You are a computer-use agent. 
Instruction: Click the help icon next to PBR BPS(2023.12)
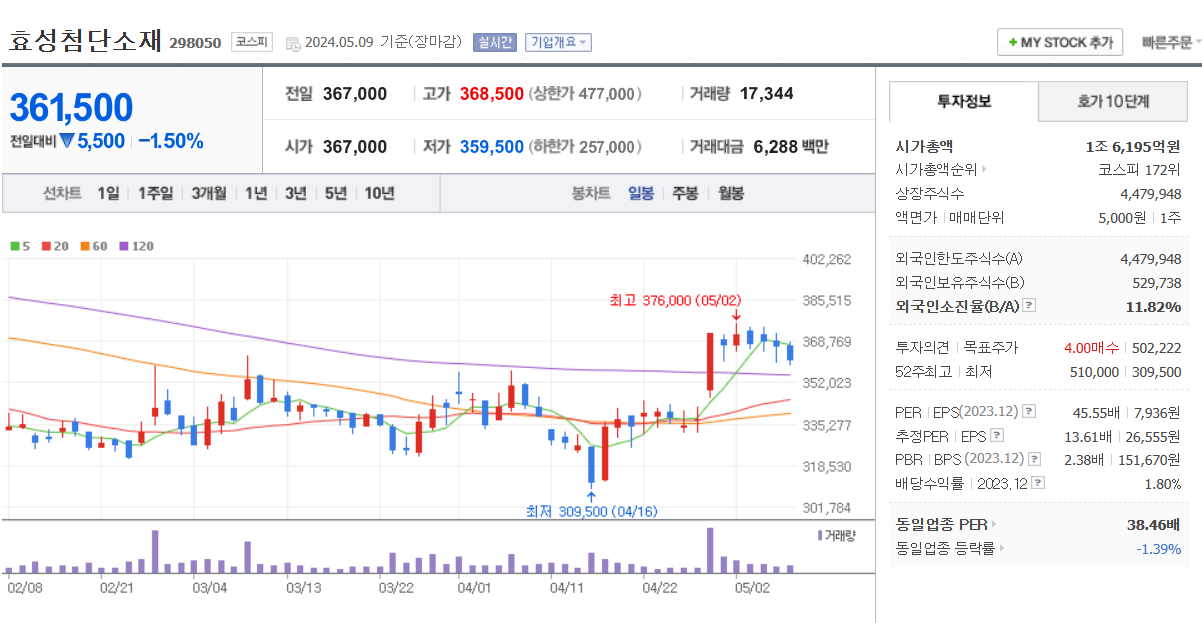(x=1033, y=459)
